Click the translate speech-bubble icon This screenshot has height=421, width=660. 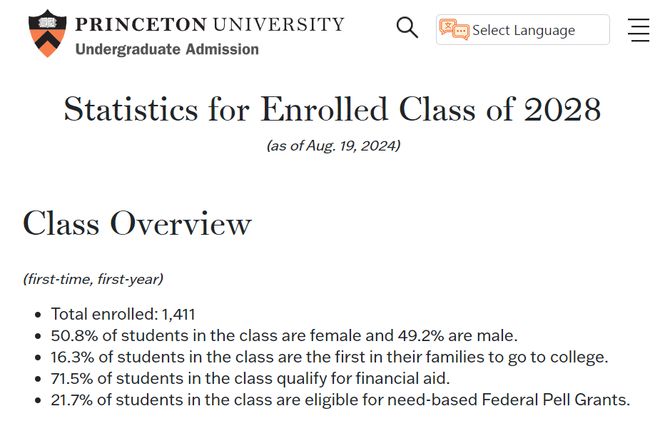coord(454,29)
